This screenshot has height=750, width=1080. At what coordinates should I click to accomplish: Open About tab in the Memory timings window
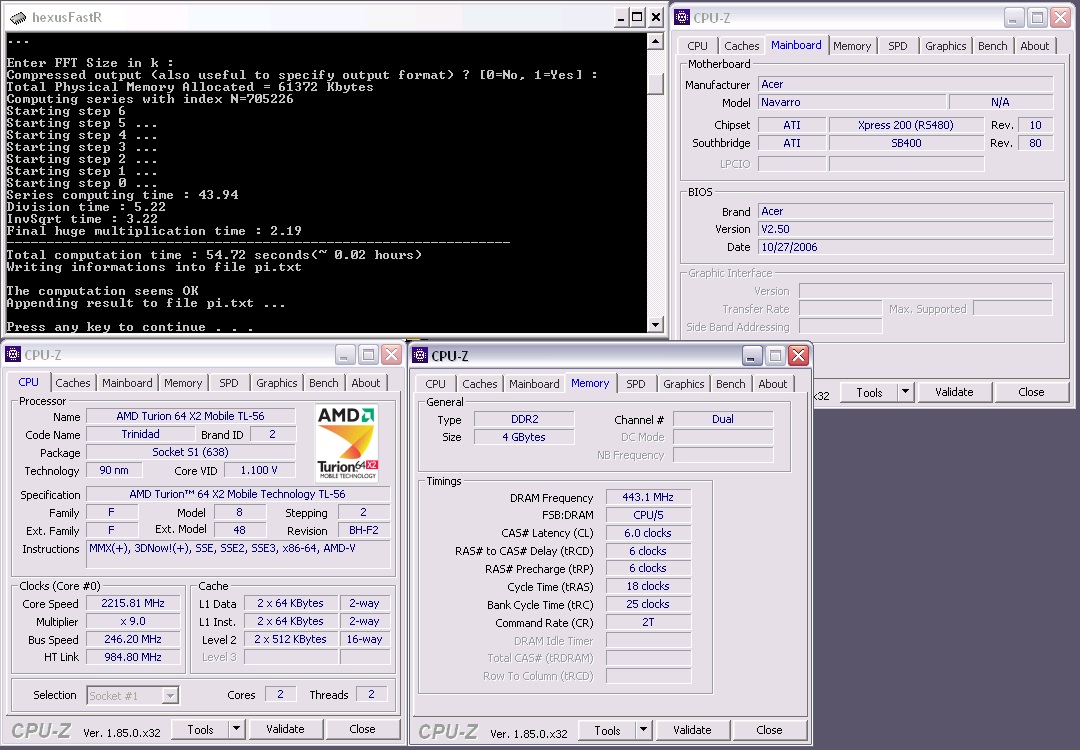click(x=773, y=384)
